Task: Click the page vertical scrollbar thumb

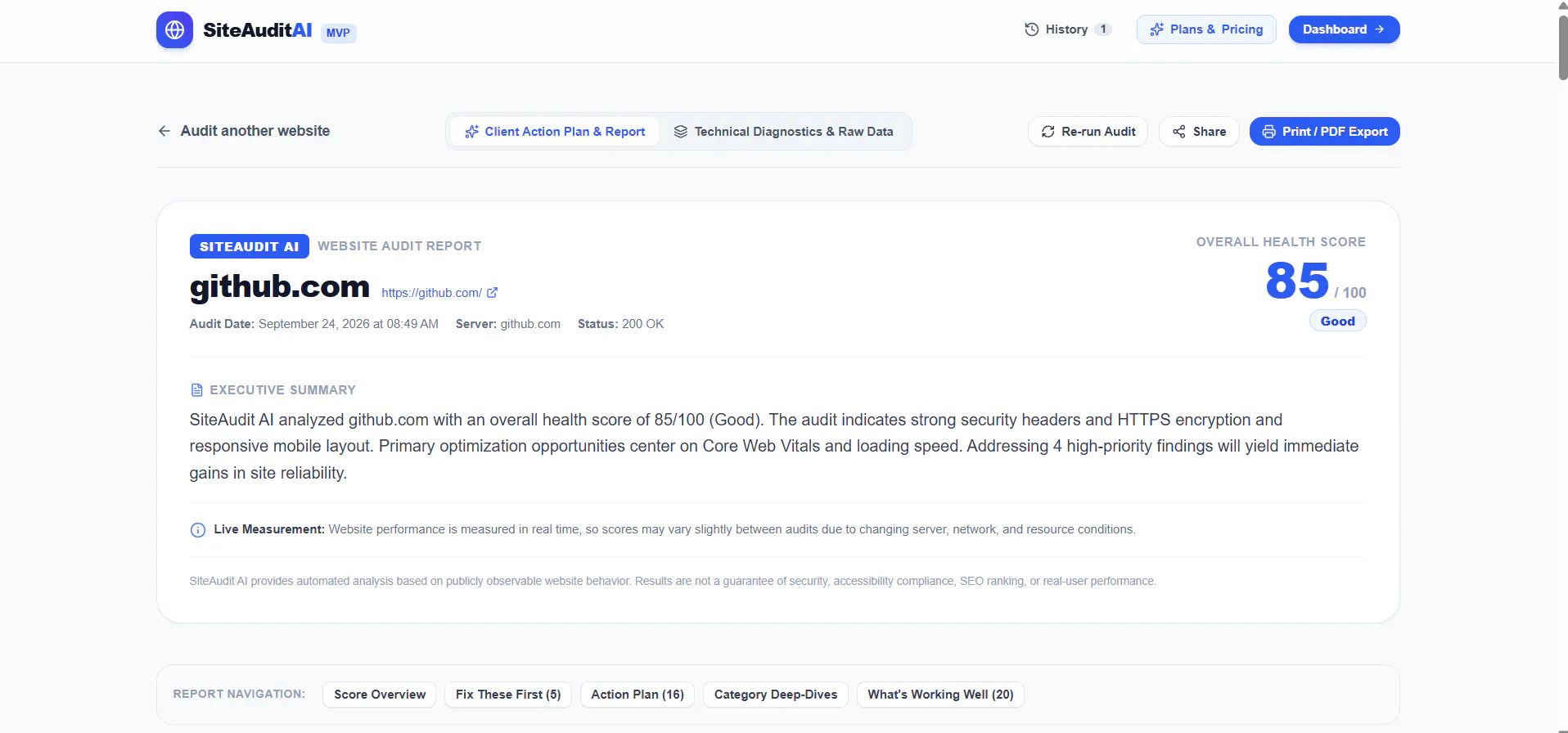Action: point(1562,47)
